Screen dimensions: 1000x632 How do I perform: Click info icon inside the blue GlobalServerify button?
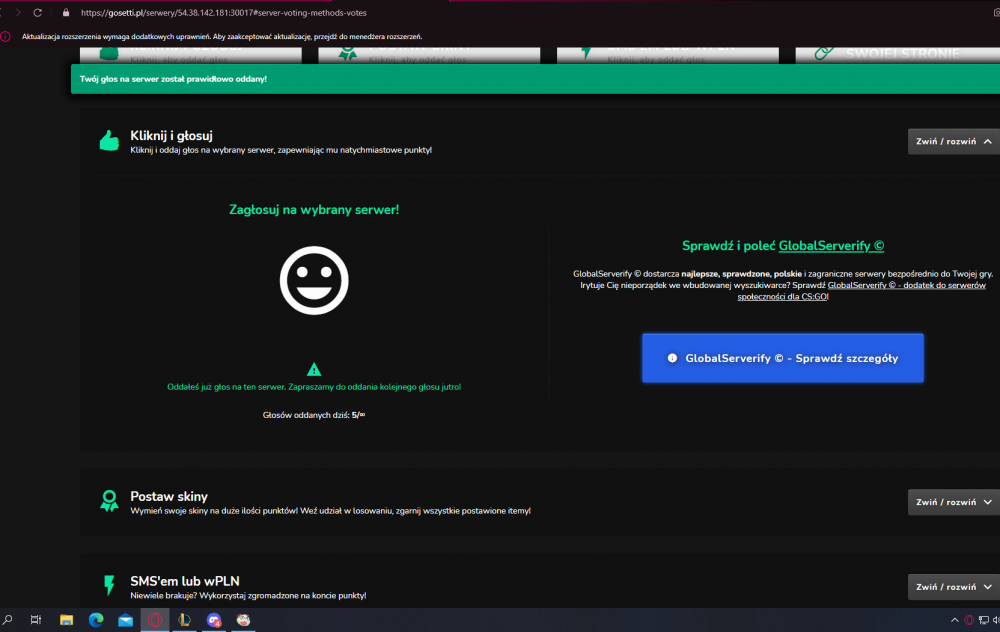(x=672, y=358)
